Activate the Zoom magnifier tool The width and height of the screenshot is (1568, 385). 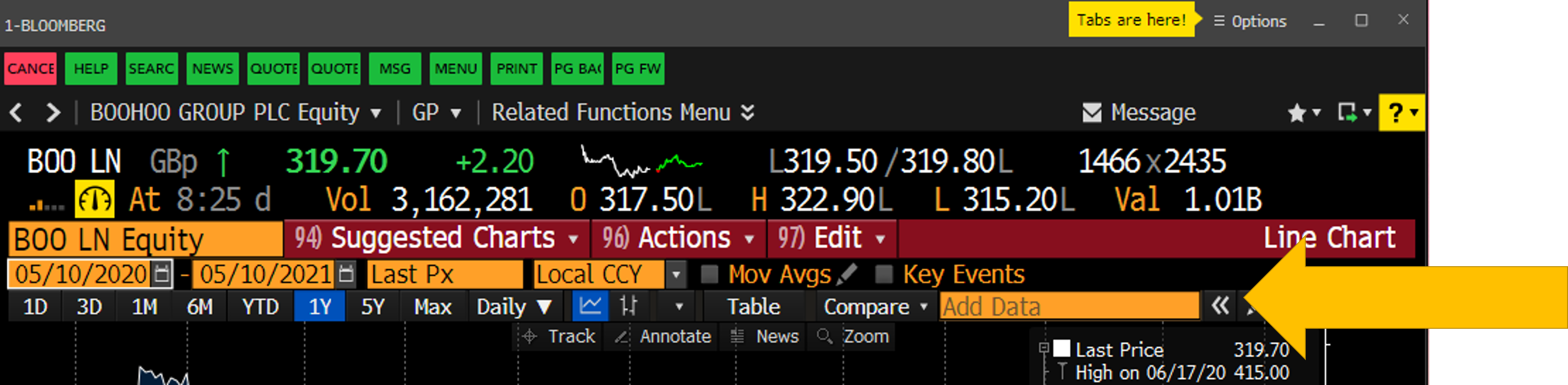click(x=853, y=337)
